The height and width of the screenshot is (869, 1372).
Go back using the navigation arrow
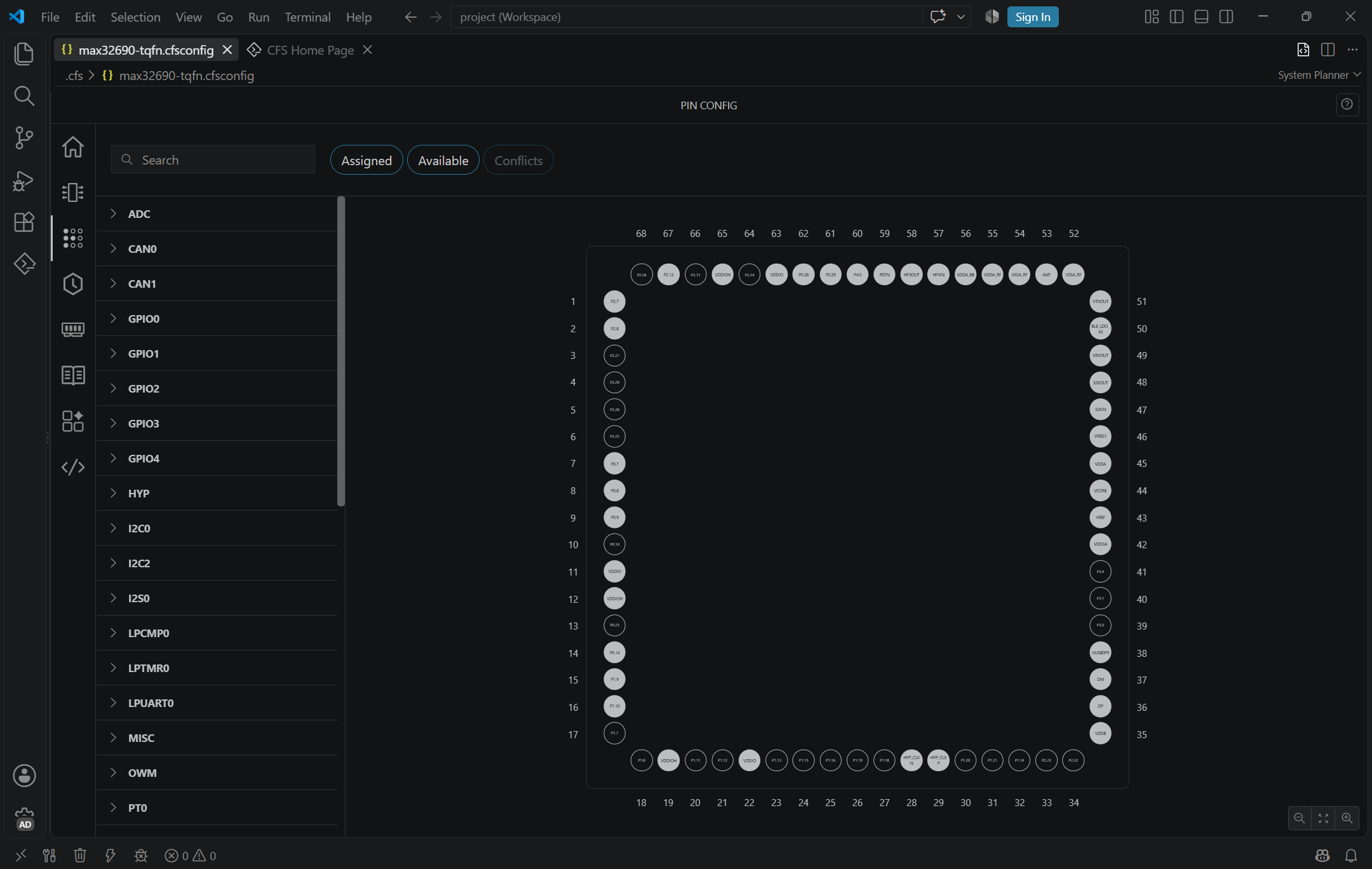coord(411,17)
